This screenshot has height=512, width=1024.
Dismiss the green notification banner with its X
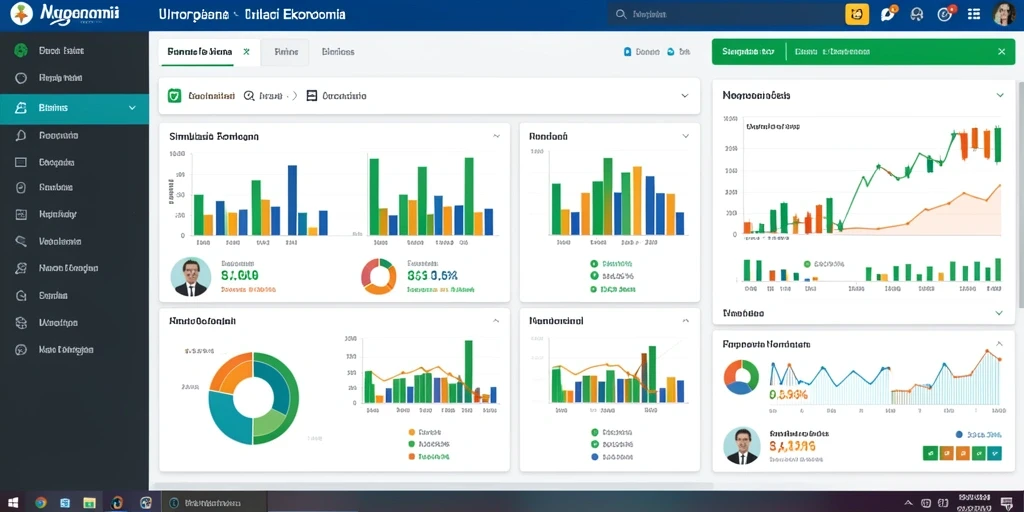[x=1002, y=52]
